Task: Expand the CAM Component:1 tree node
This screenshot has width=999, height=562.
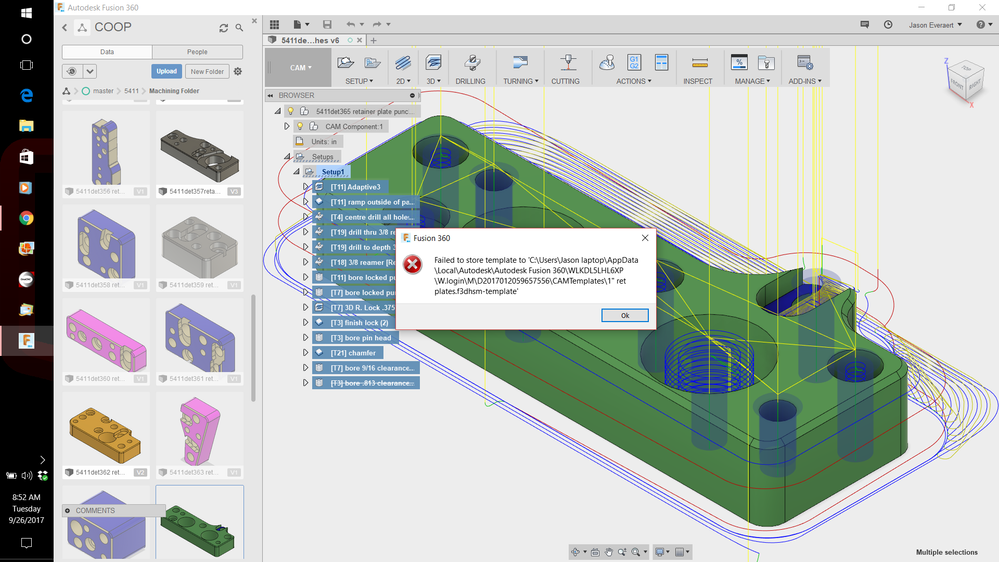Action: pyautogui.click(x=287, y=126)
